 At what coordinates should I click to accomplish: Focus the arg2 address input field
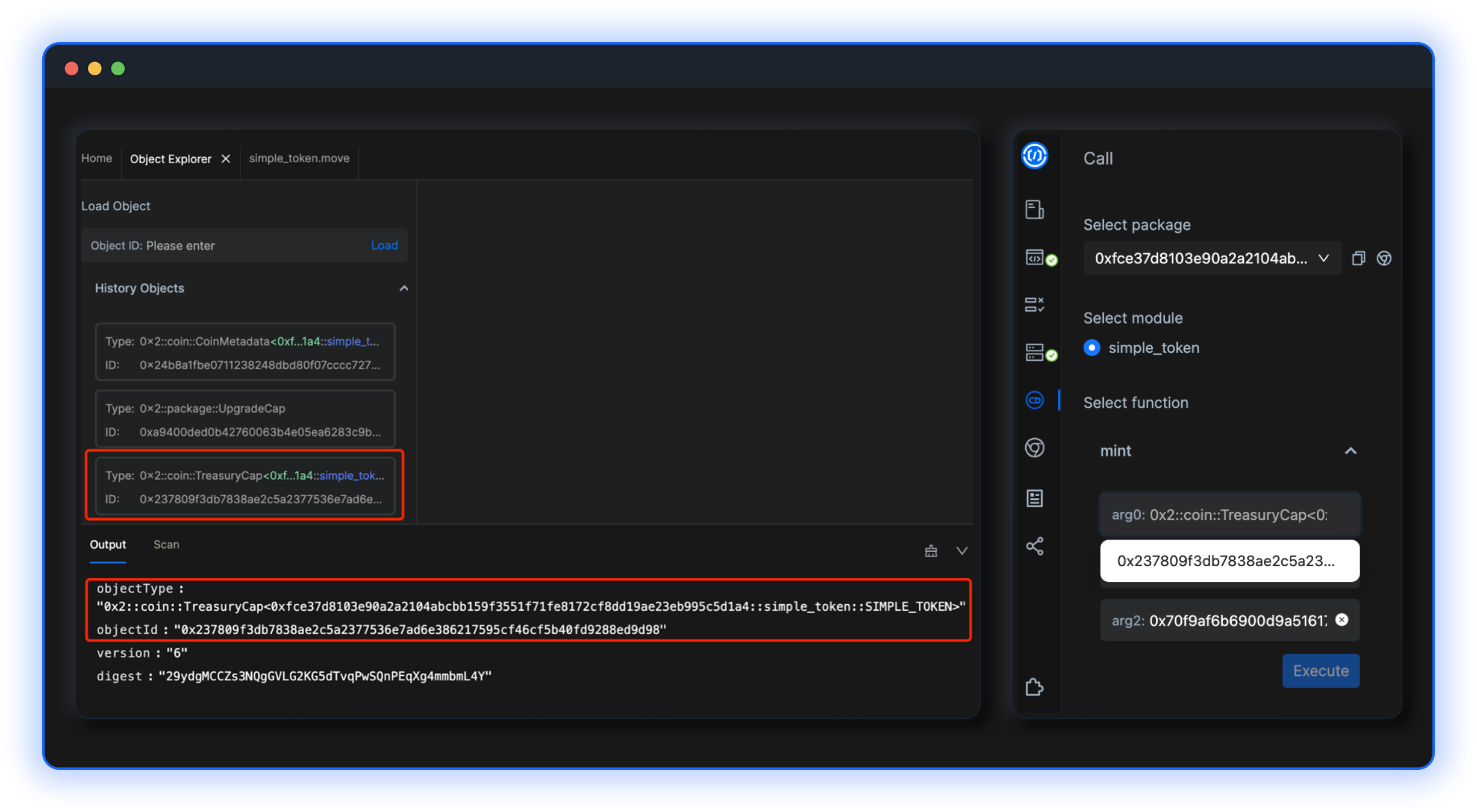pos(1229,620)
